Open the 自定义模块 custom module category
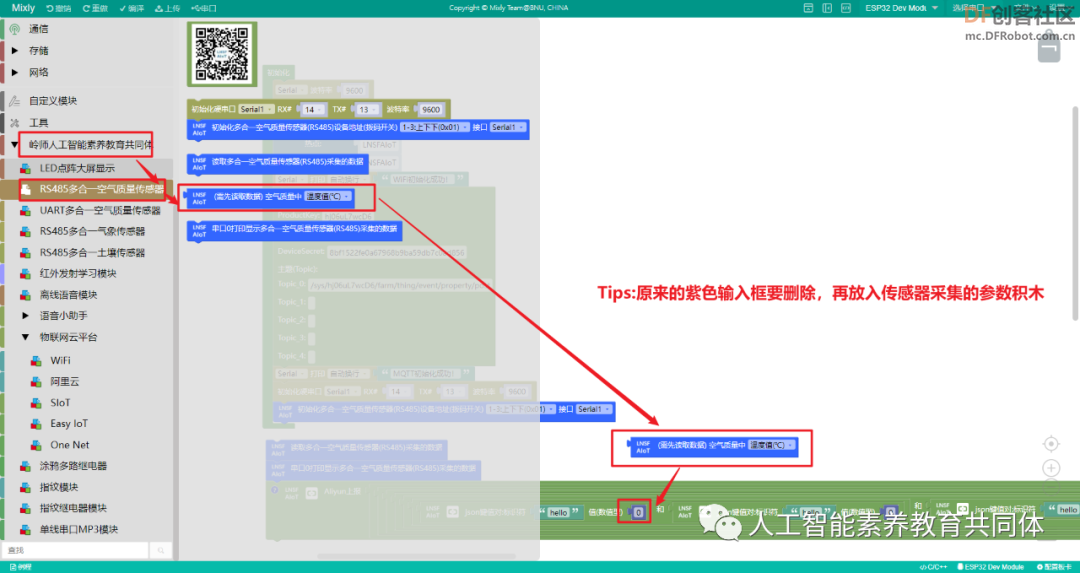 click(52, 101)
